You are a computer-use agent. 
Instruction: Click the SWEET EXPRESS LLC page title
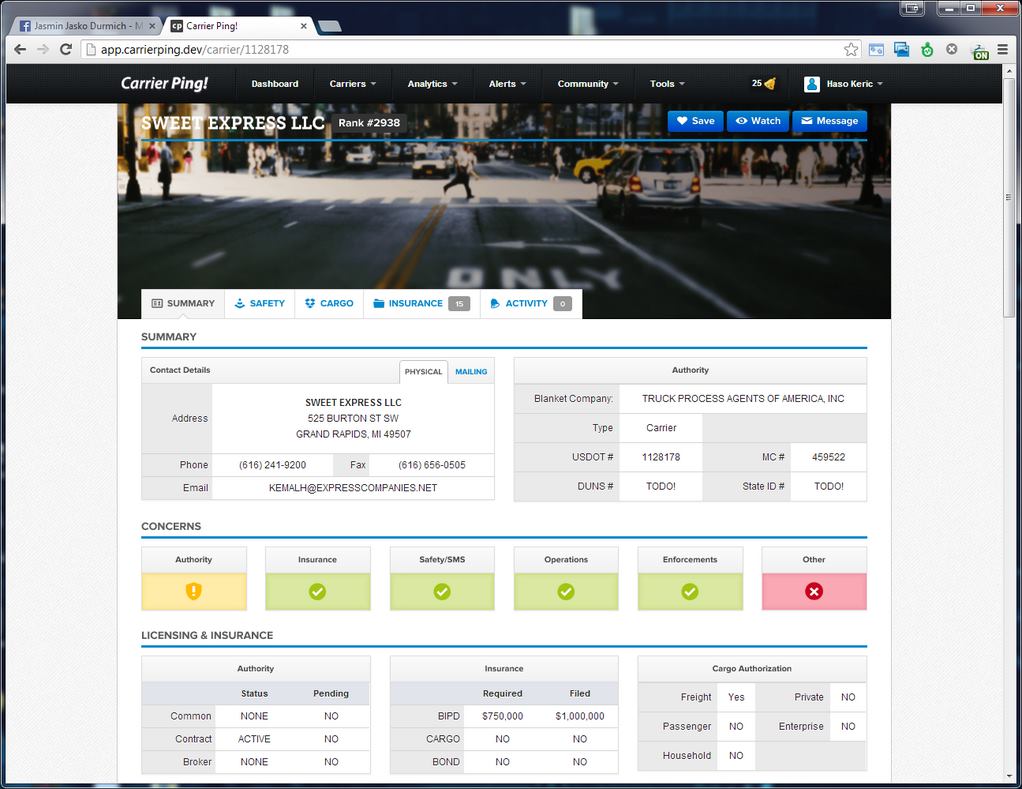point(233,123)
